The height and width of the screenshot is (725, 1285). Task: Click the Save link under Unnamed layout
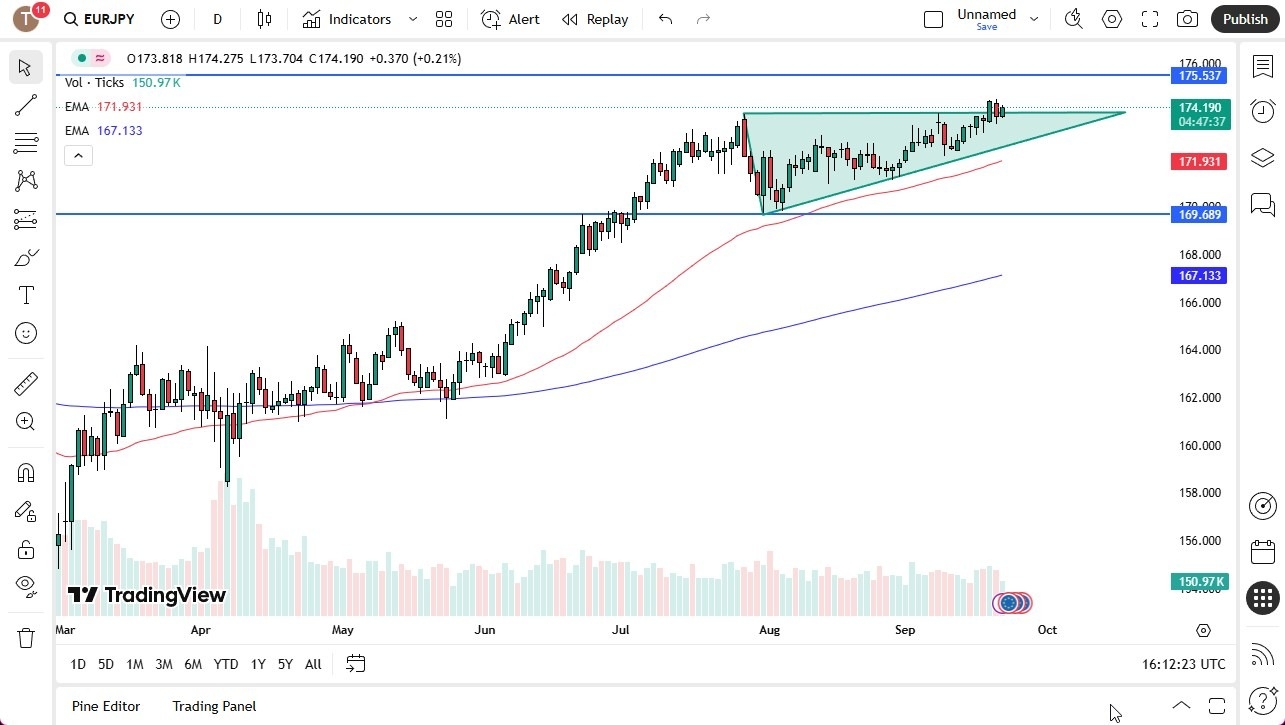coord(986,27)
